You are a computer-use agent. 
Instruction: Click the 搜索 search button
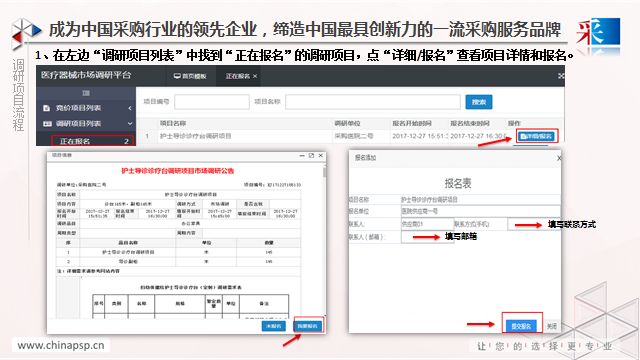[479, 102]
